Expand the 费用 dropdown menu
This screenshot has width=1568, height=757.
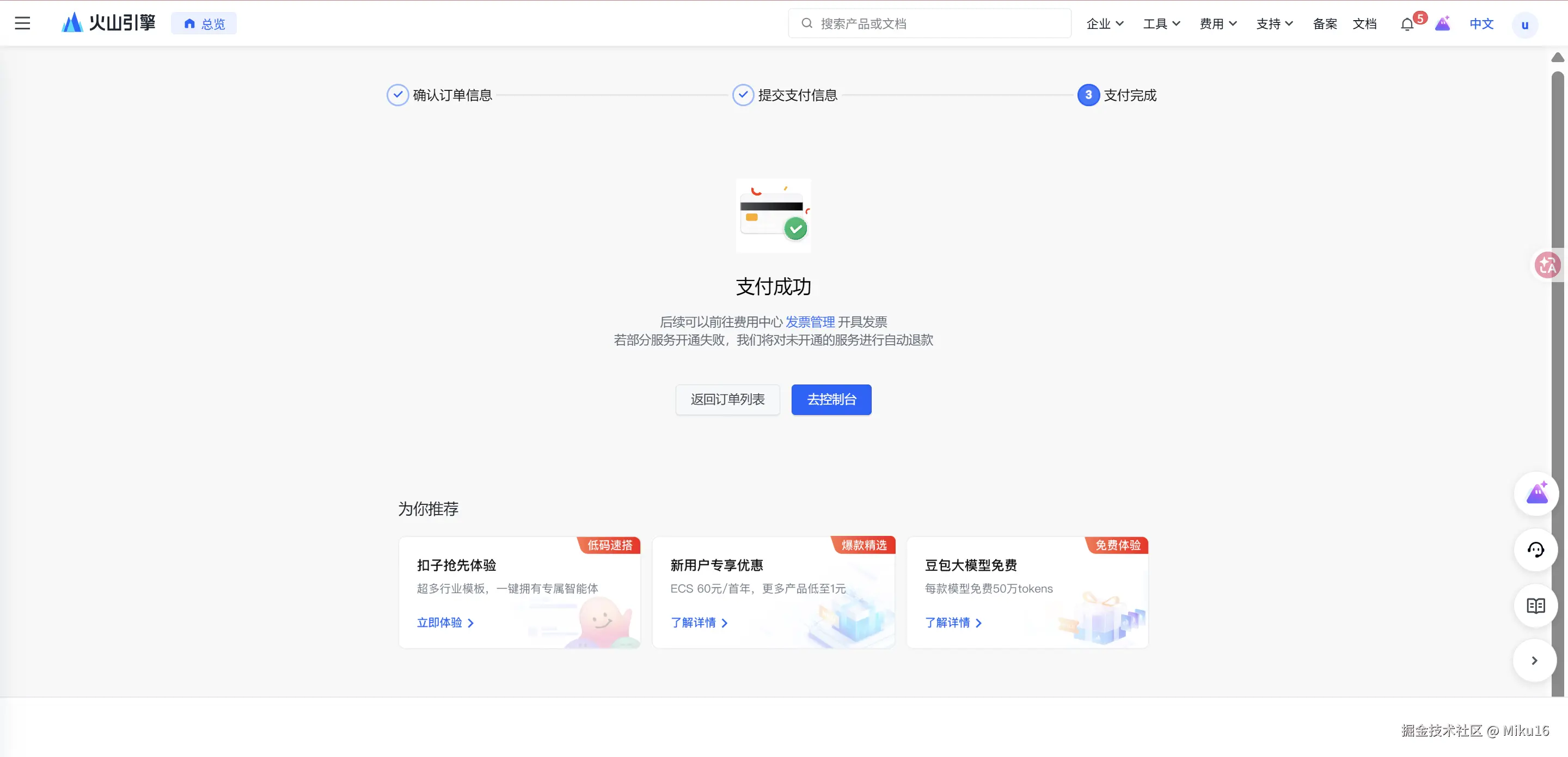tap(1218, 24)
